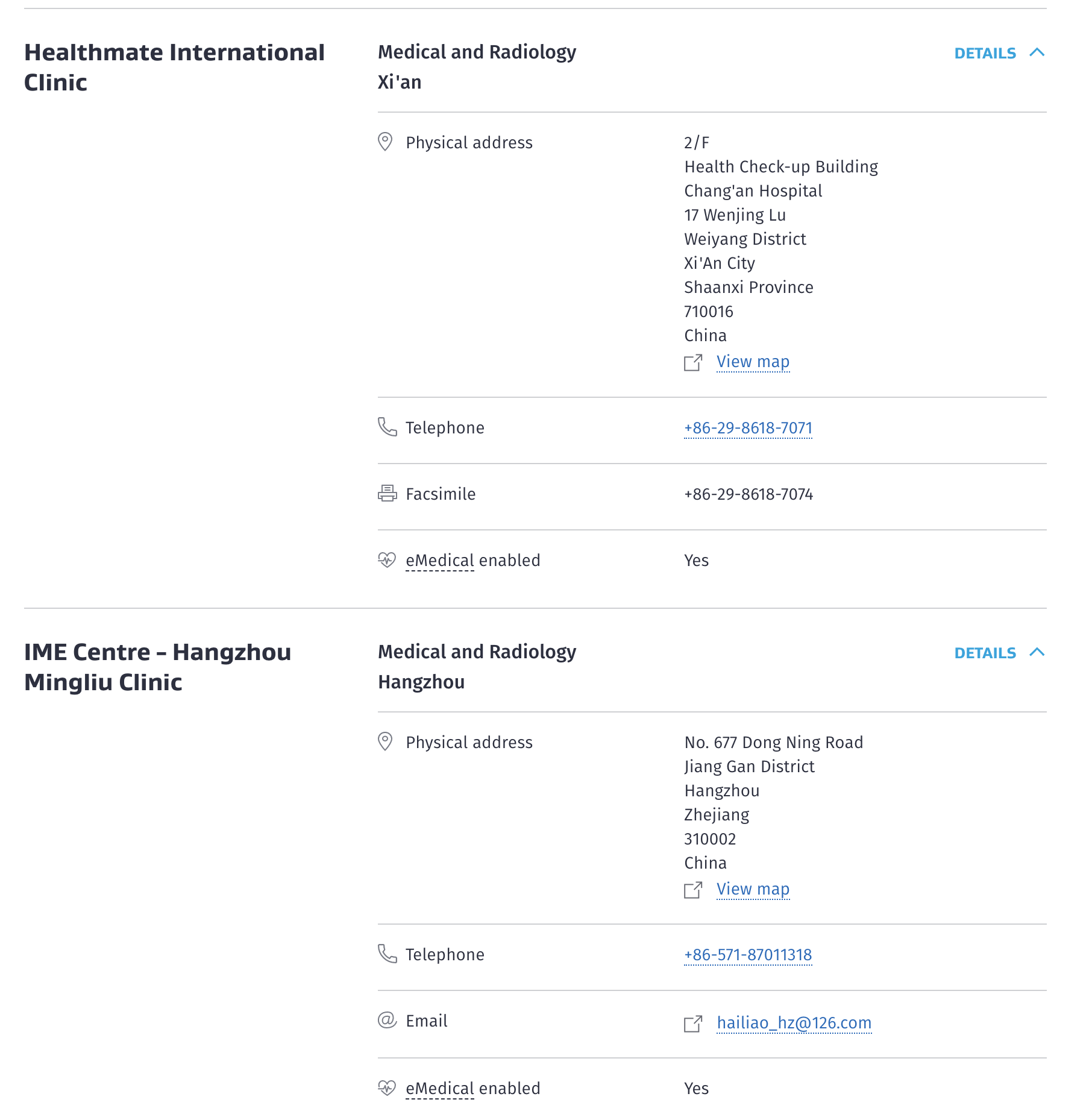Click the Hangzhou telephone handset icon

[x=387, y=954]
